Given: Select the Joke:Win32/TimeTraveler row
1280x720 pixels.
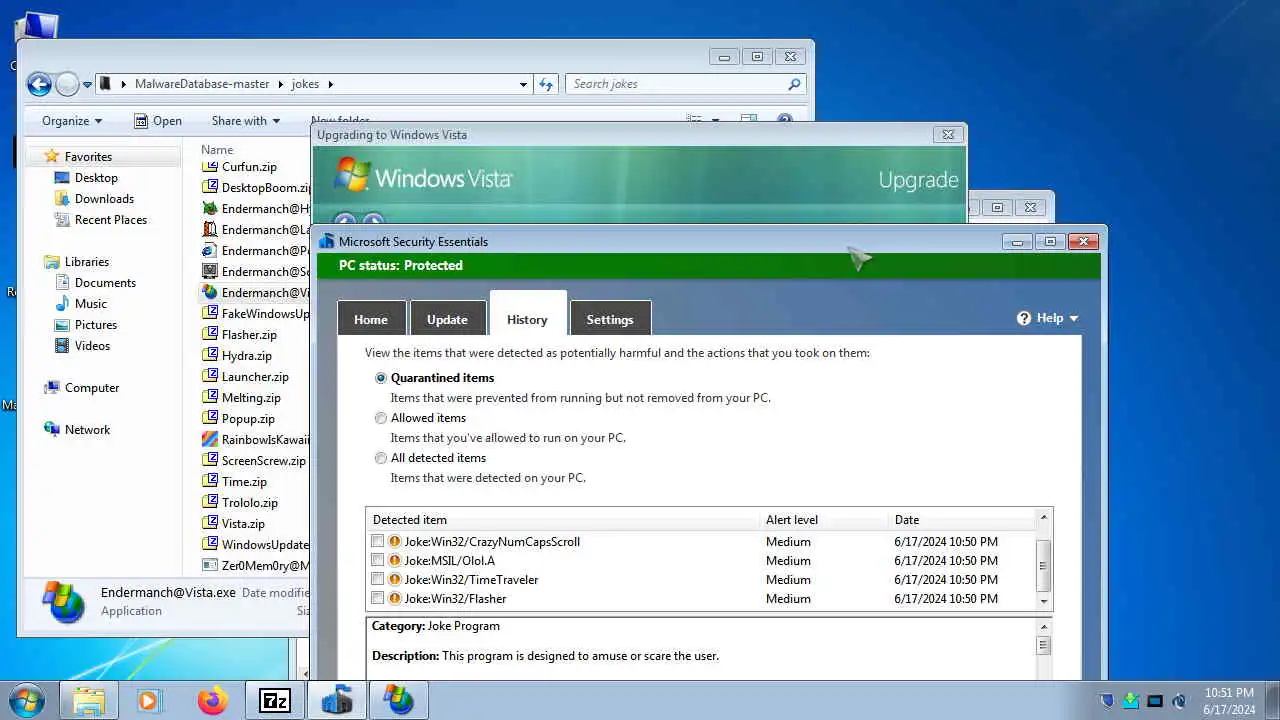Looking at the screenshot, I should click(701, 580).
